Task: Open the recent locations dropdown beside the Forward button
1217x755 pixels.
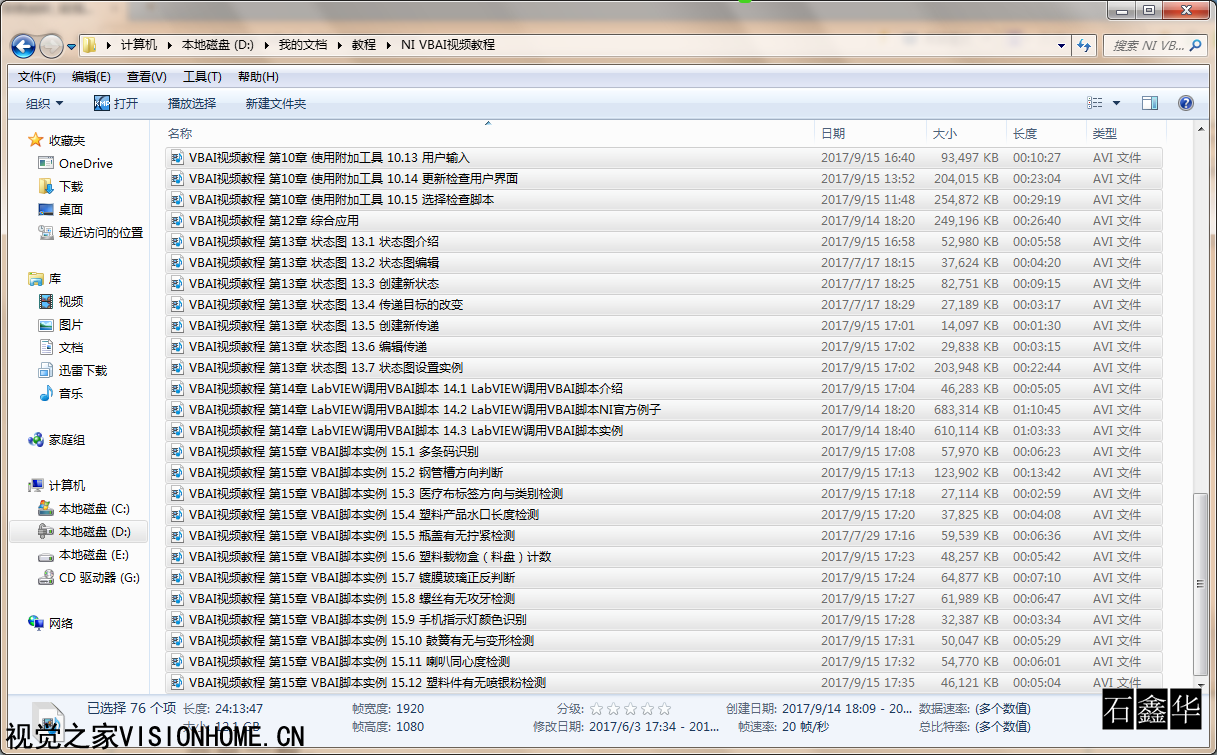Action: tap(71, 46)
